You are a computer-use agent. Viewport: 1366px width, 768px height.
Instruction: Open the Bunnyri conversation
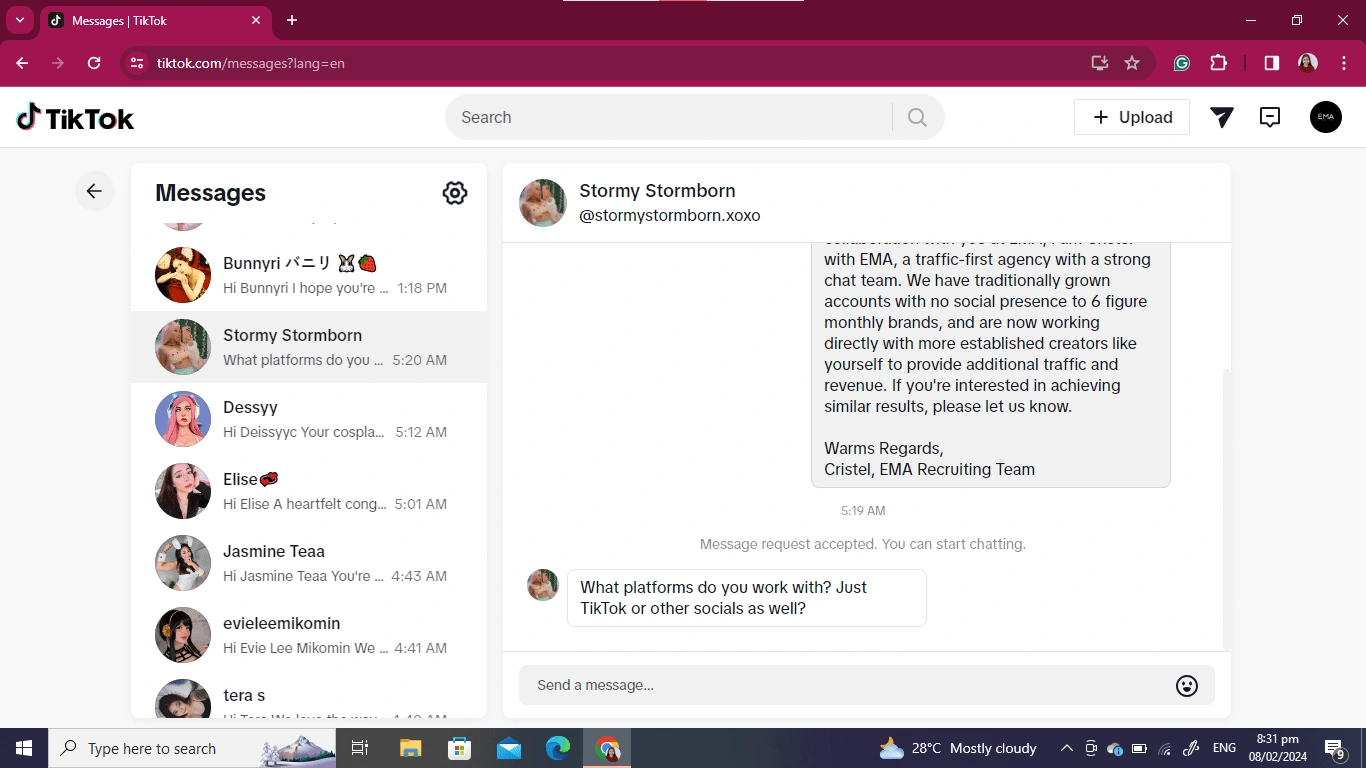coord(309,275)
